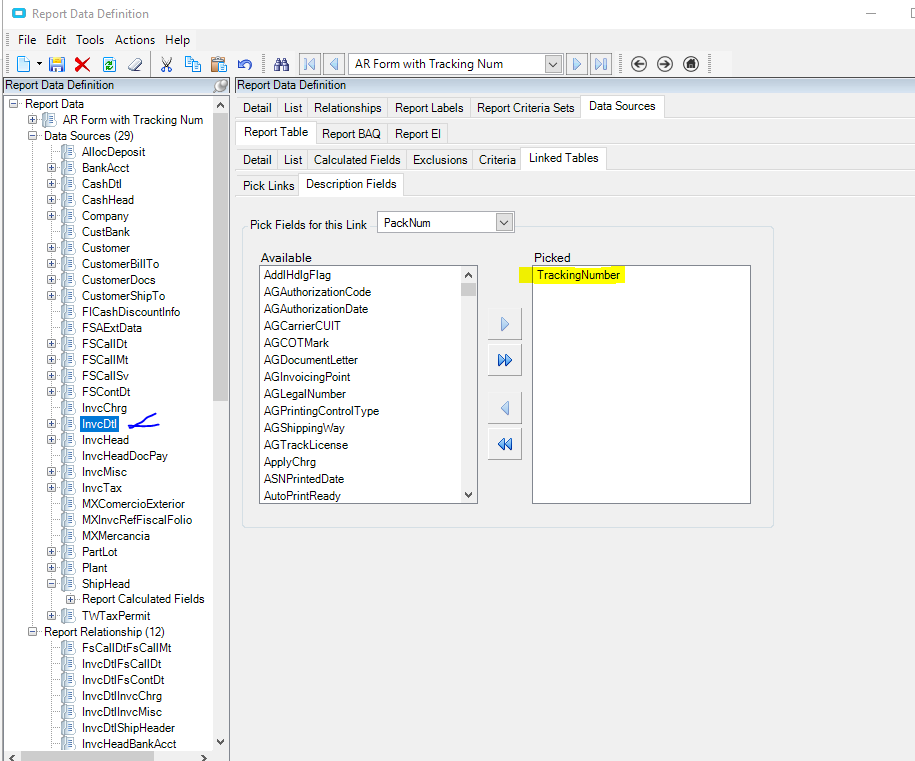Collapse the Report Data root node

point(13,104)
